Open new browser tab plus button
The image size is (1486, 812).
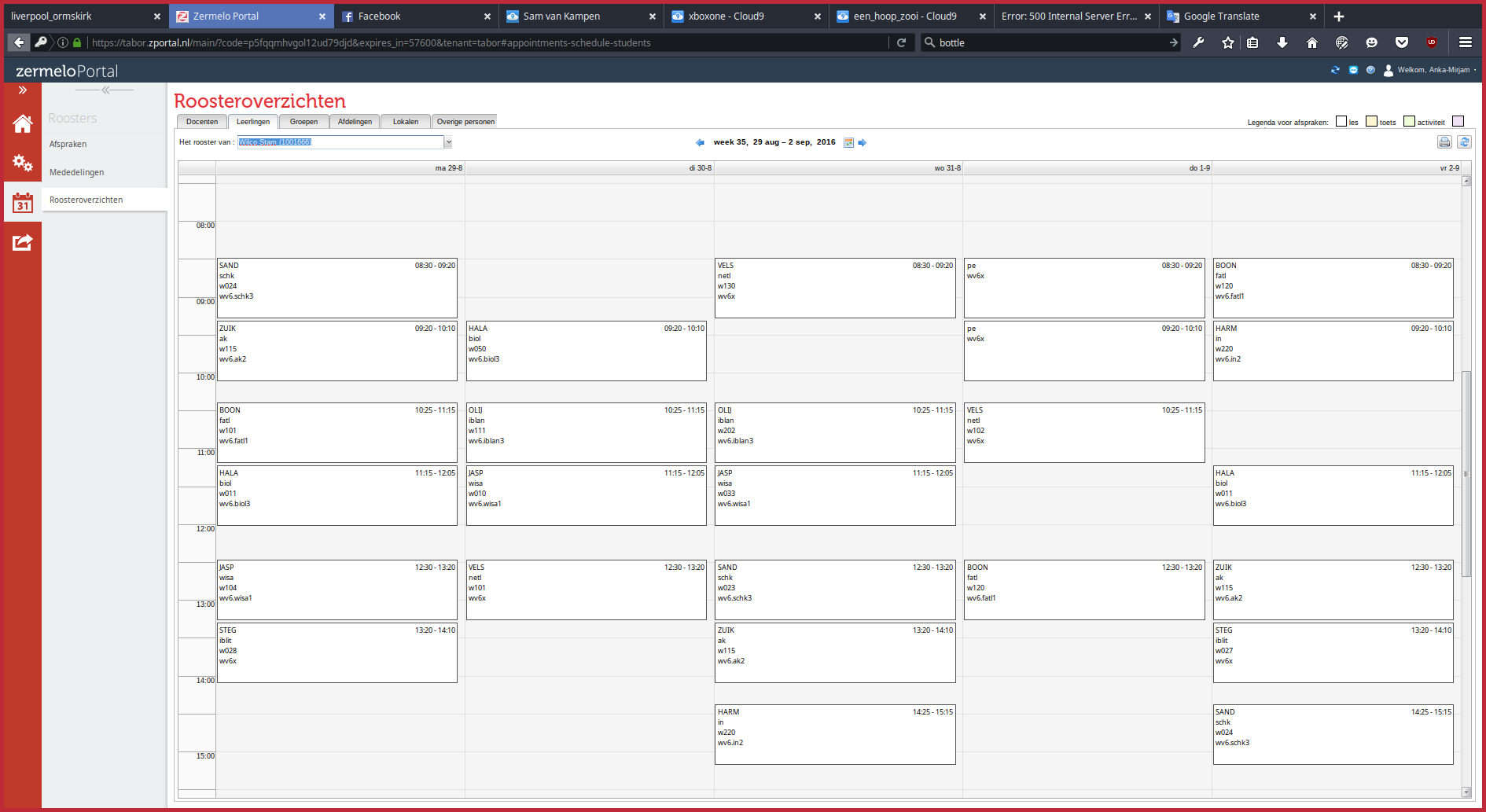click(x=1339, y=16)
